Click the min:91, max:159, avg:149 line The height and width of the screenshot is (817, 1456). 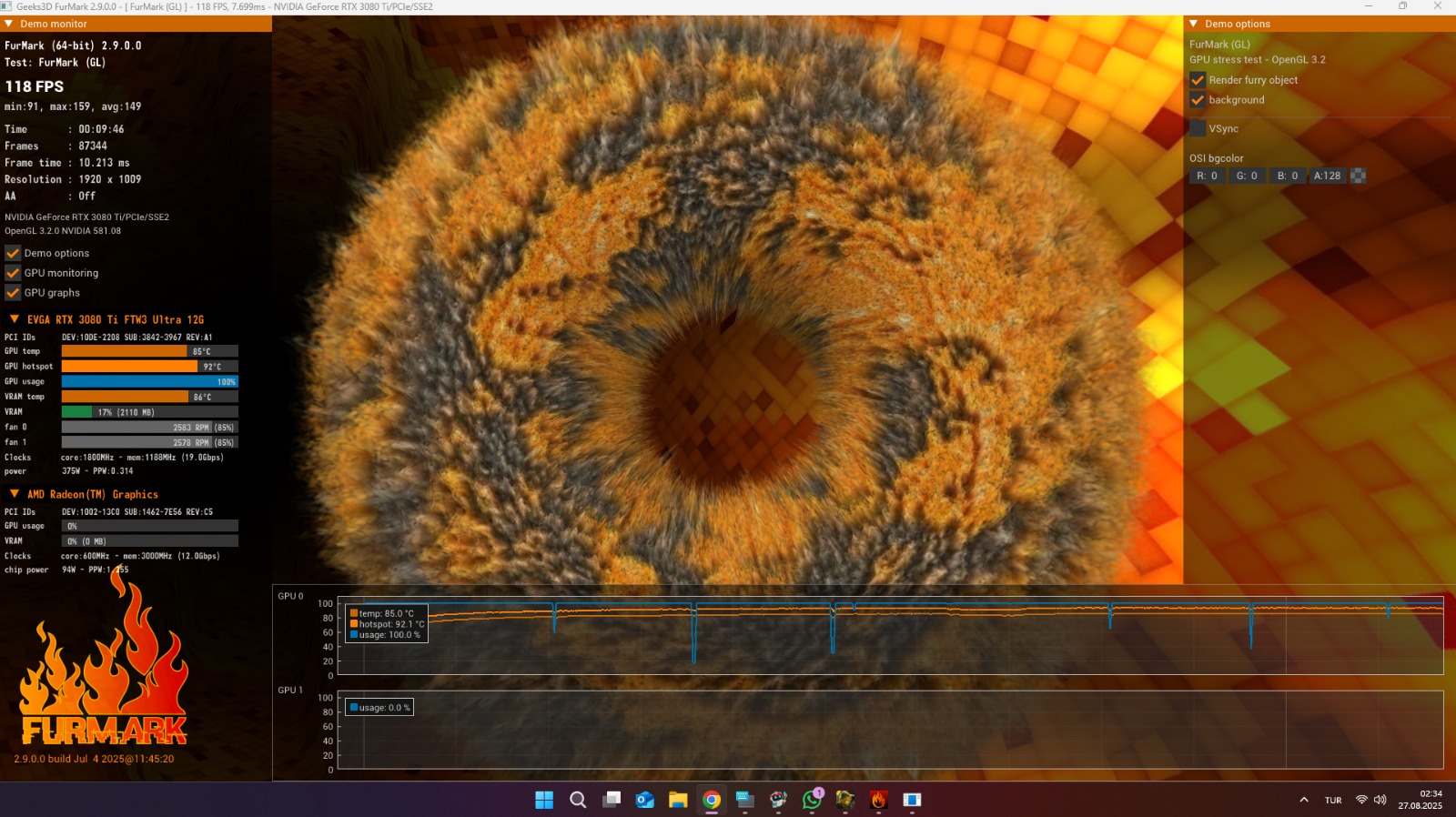point(73,106)
